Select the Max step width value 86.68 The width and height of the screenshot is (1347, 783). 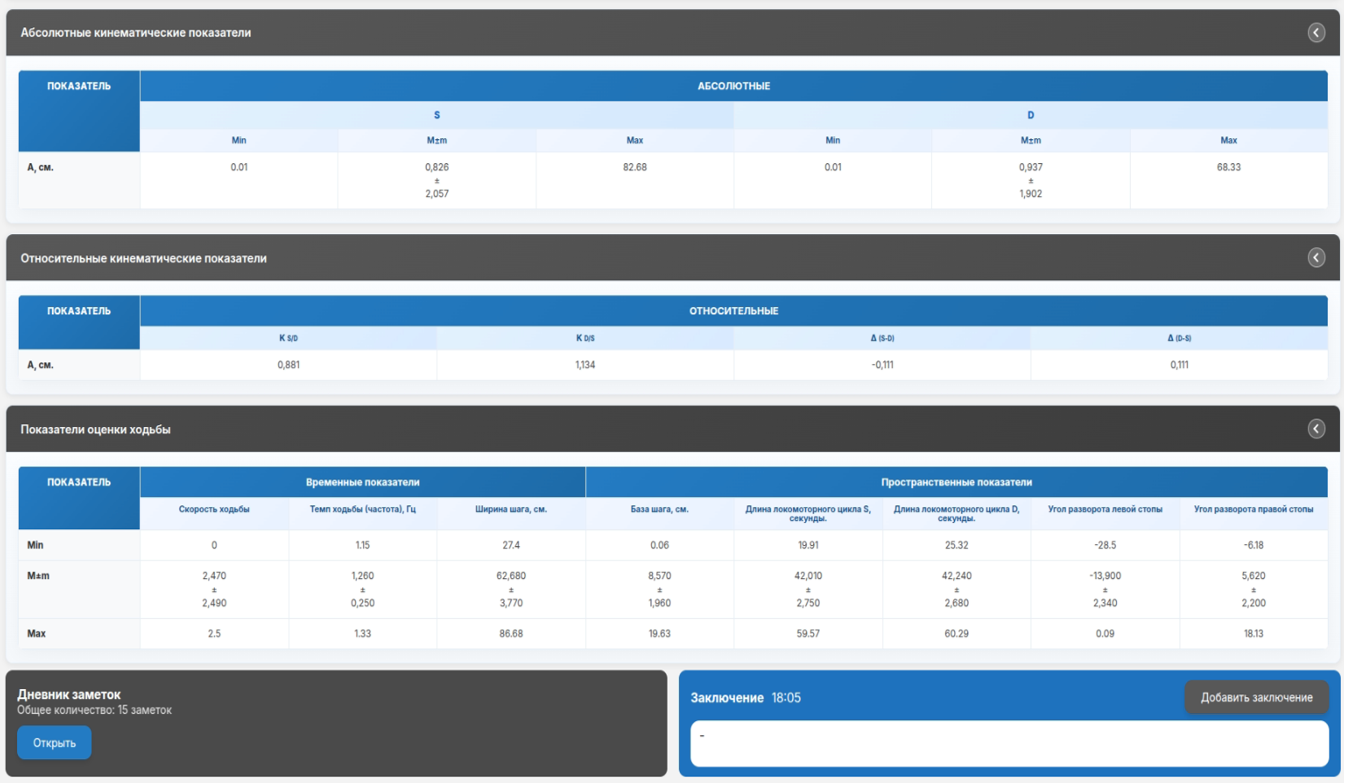click(x=511, y=633)
